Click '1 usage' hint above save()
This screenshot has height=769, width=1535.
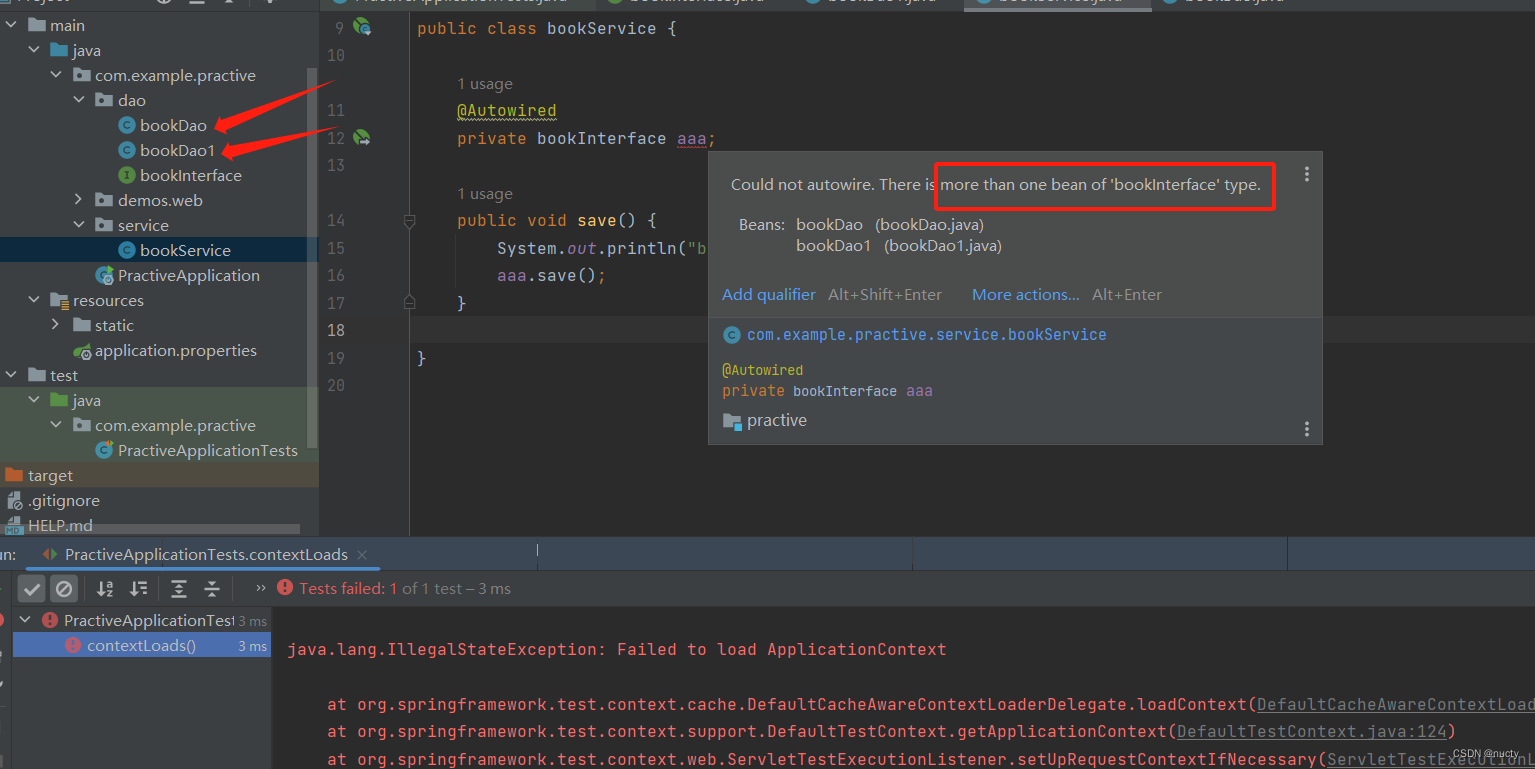coord(485,194)
